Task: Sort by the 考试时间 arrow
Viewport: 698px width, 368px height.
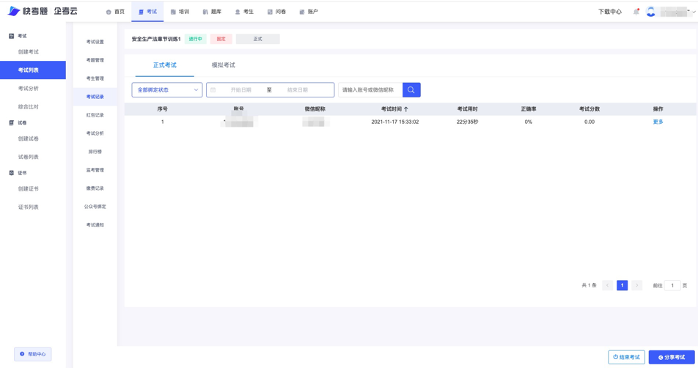Action: [406, 109]
